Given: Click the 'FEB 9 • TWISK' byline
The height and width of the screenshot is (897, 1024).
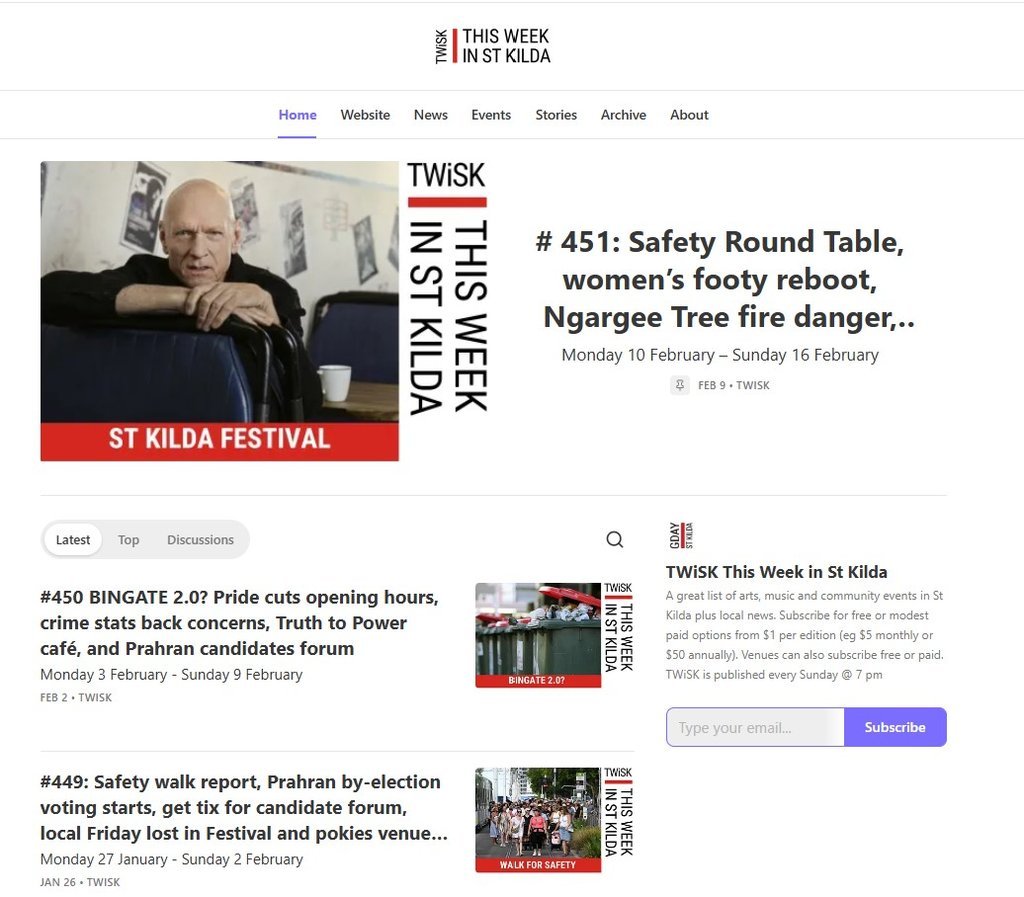Looking at the screenshot, I should 733,385.
